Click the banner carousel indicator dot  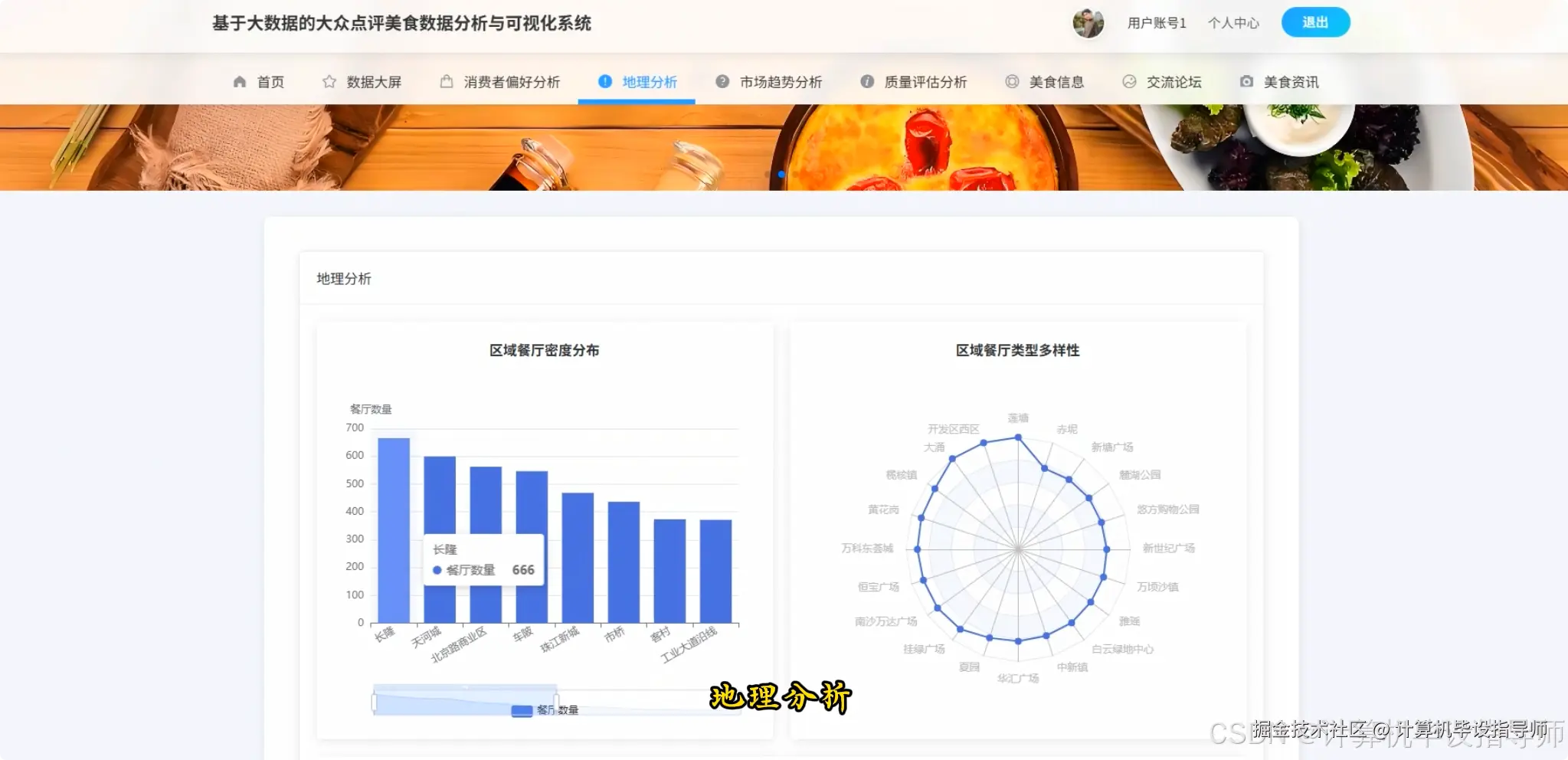(781, 174)
